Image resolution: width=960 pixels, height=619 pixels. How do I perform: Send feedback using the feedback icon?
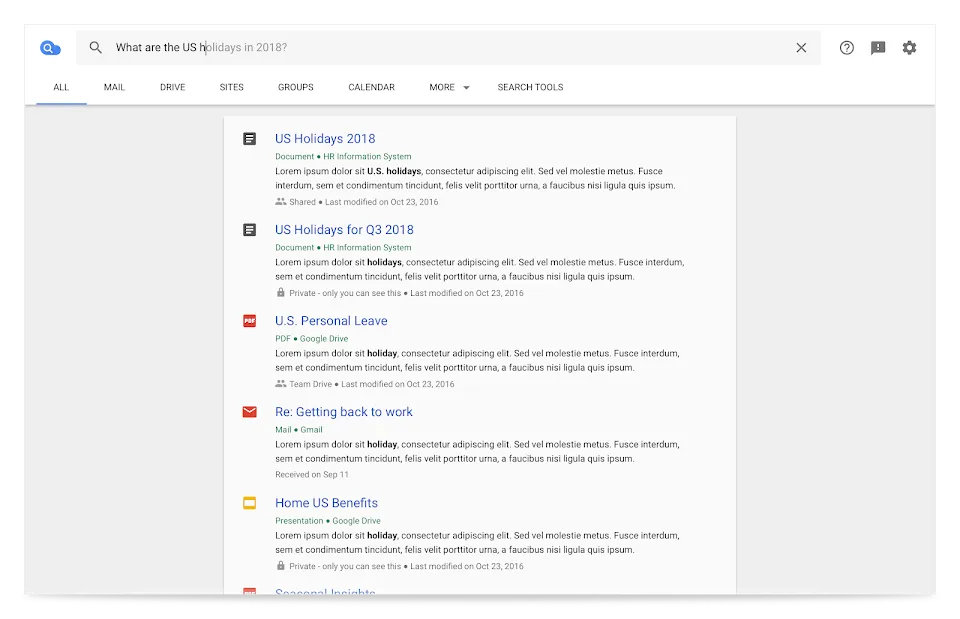pos(878,48)
